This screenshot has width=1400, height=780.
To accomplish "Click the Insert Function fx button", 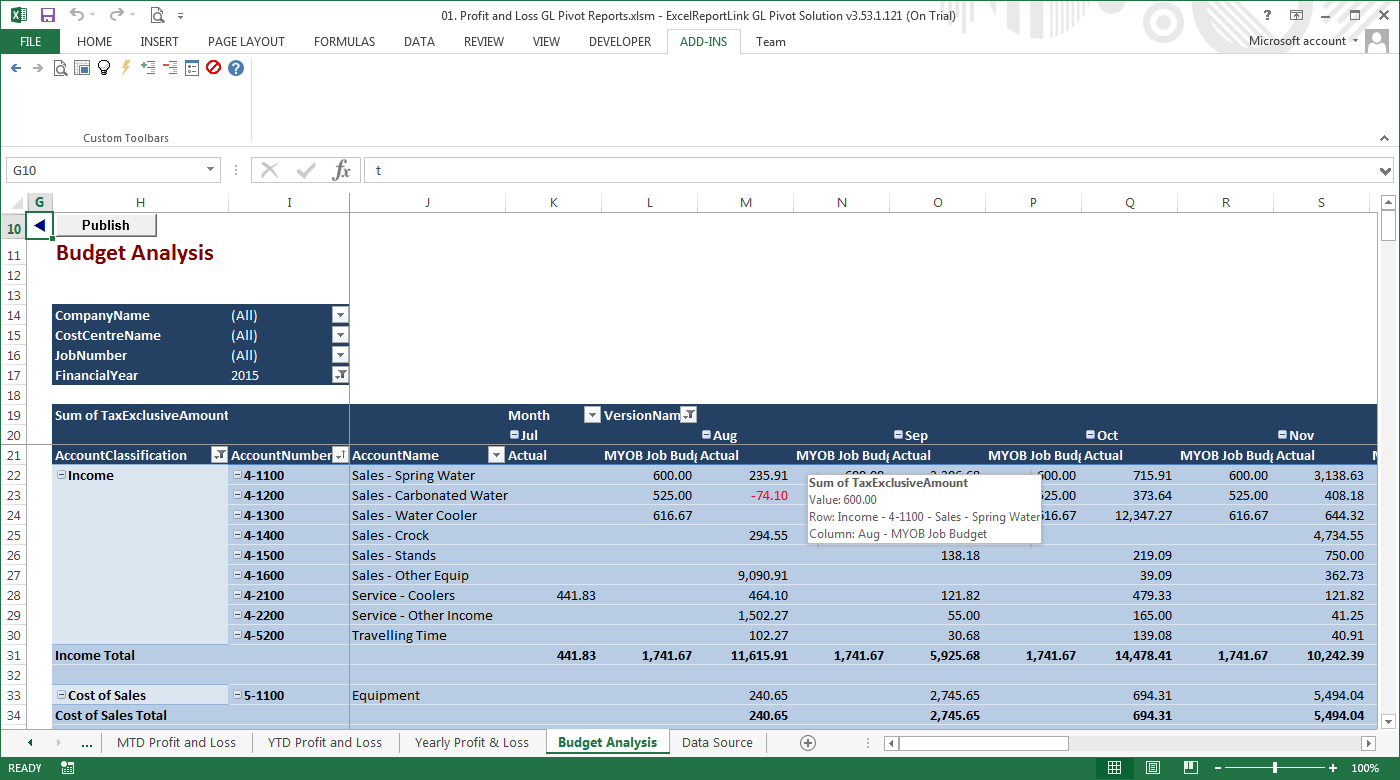I will tap(342, 170).
